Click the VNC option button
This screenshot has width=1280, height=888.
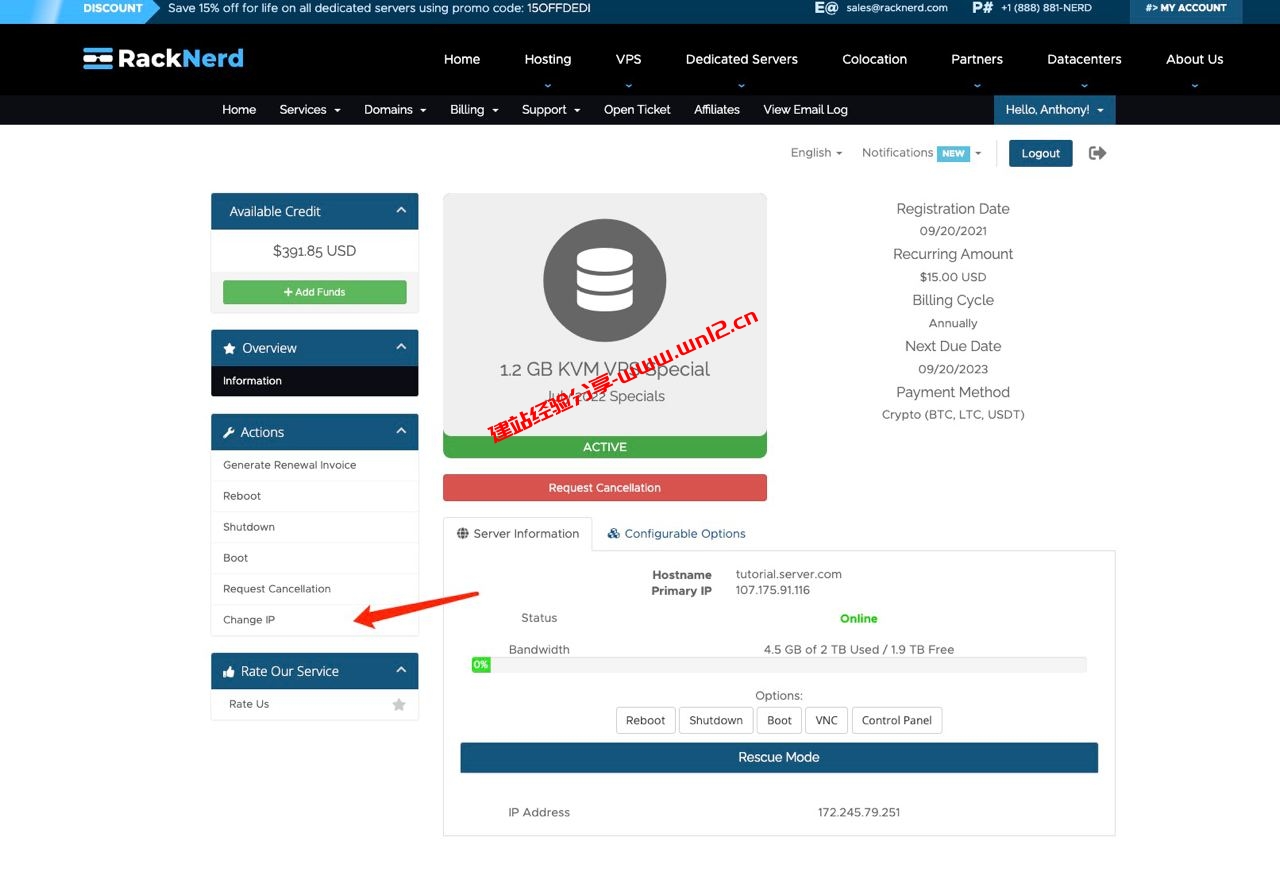(826, 721)
